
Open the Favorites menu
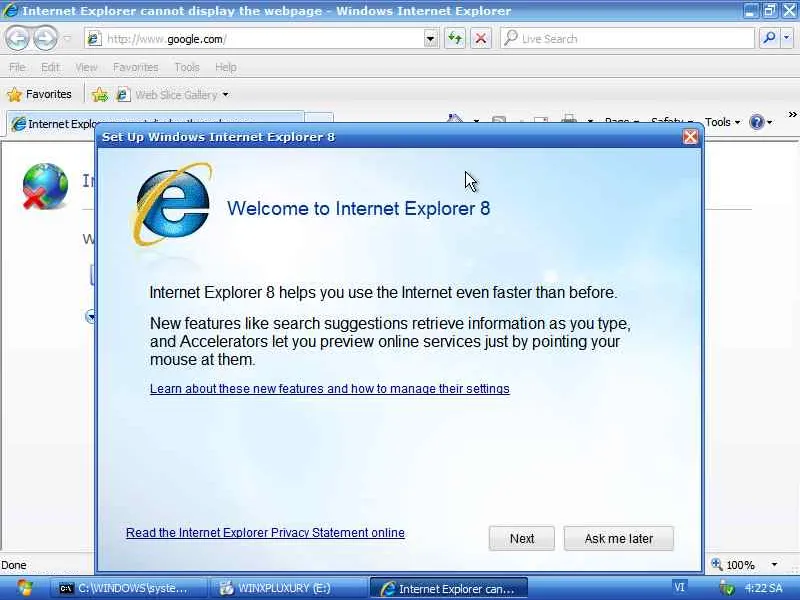135,67
